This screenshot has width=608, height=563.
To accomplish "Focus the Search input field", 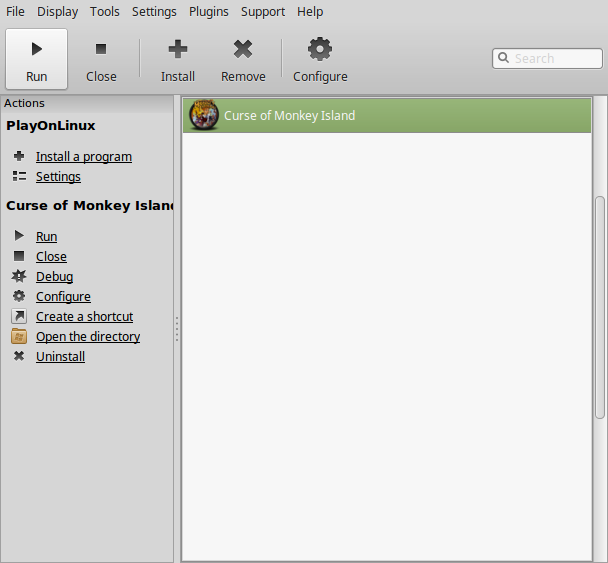I will point(547,59).
